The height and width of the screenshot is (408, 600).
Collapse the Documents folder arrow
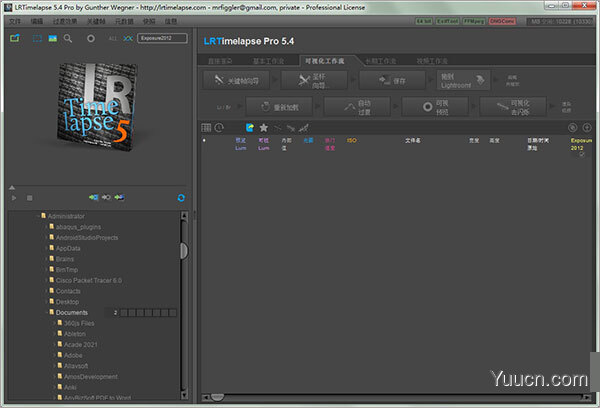coord(46,313)
